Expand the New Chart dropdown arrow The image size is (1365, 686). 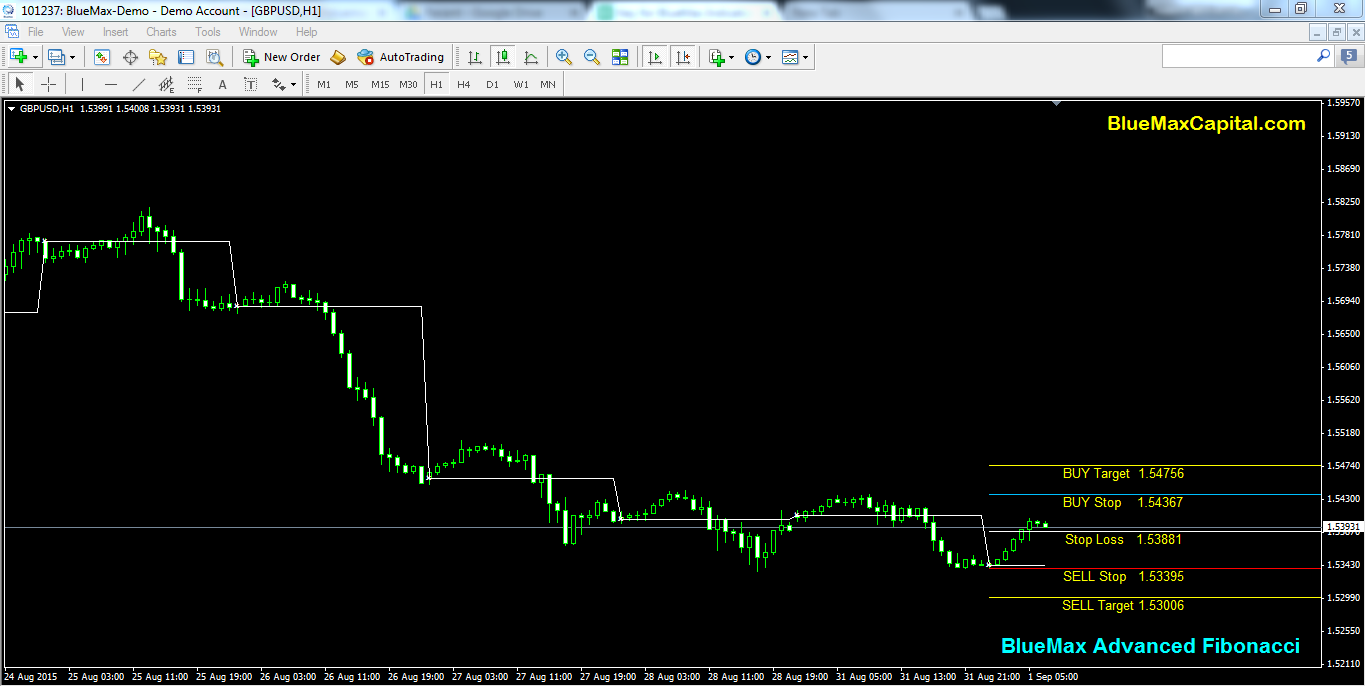(34, 57)
